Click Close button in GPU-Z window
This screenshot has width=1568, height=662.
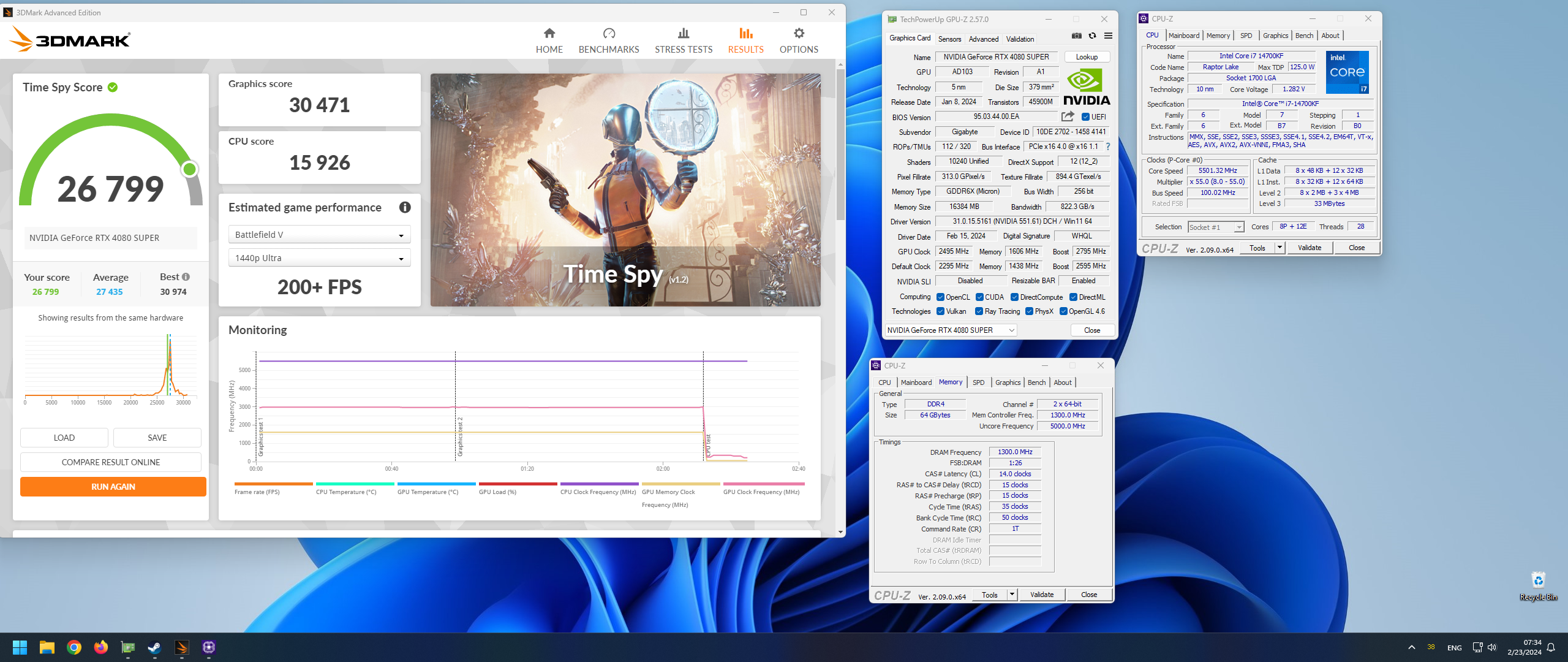[x=1092, y=330]
